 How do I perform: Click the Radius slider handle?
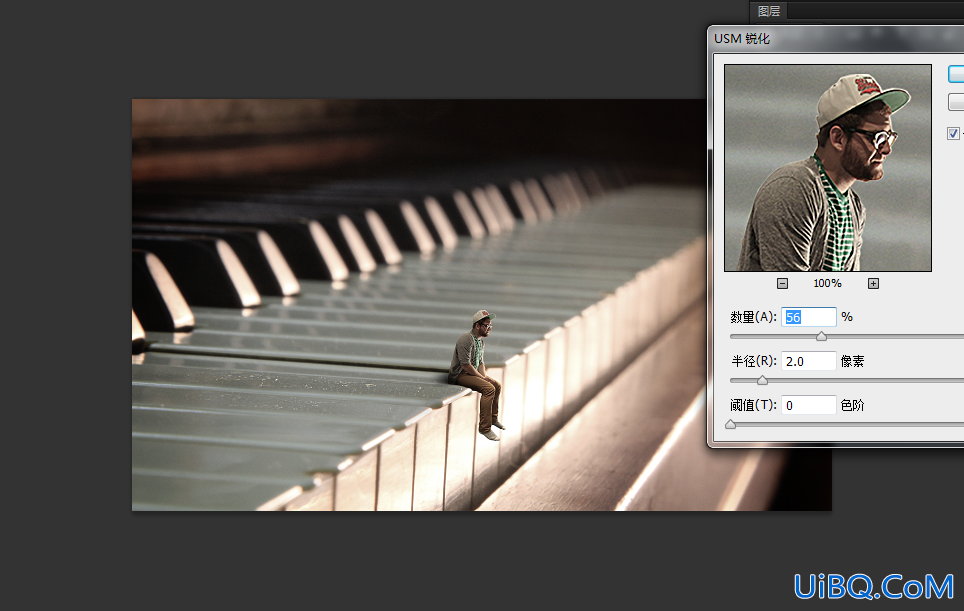pyautogui.click(x=762, y=380)
